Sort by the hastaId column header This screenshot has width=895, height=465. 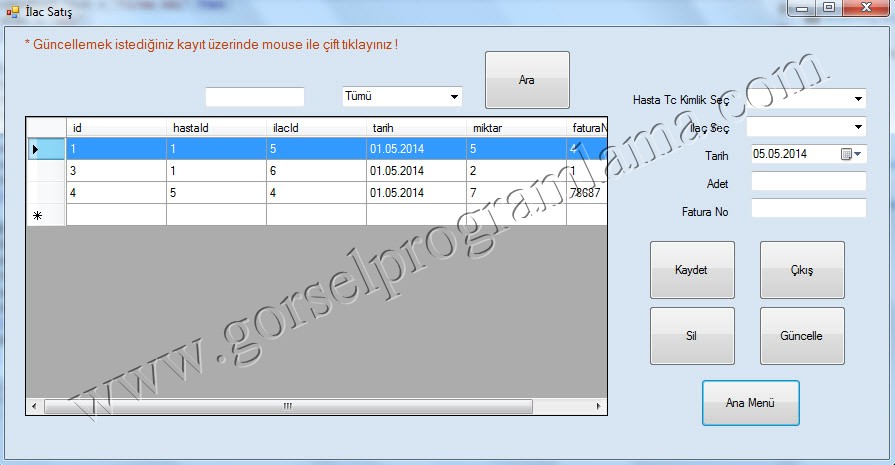[215, 127]
